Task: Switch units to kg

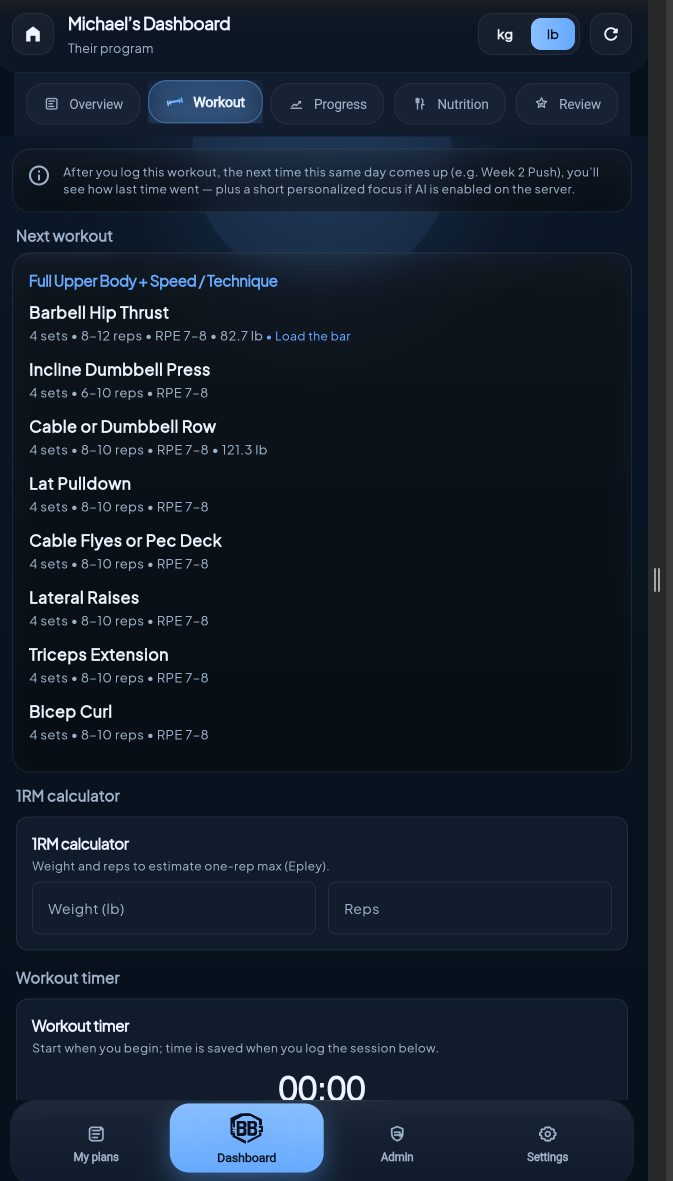Action: (505, 34)
